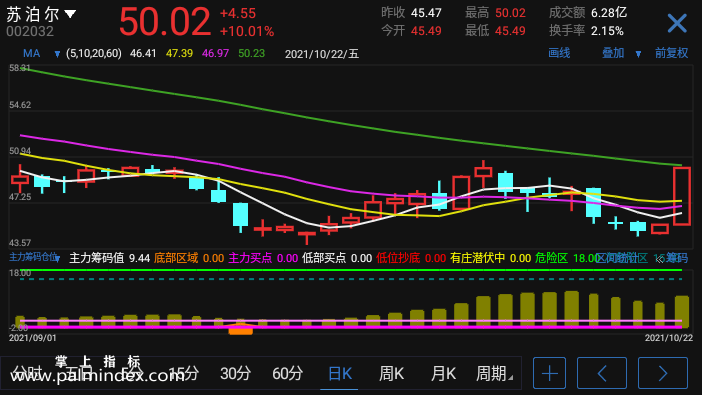Switch to the 日K daily chart tab
Viewport: 702px width, 395px height.
click(x=340, y=373)
